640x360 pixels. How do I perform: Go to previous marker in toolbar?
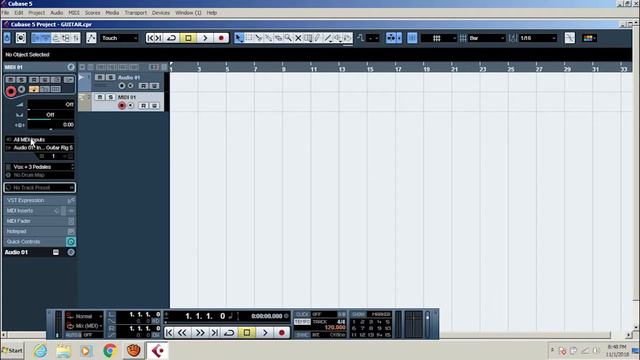(x=150, y=38)
